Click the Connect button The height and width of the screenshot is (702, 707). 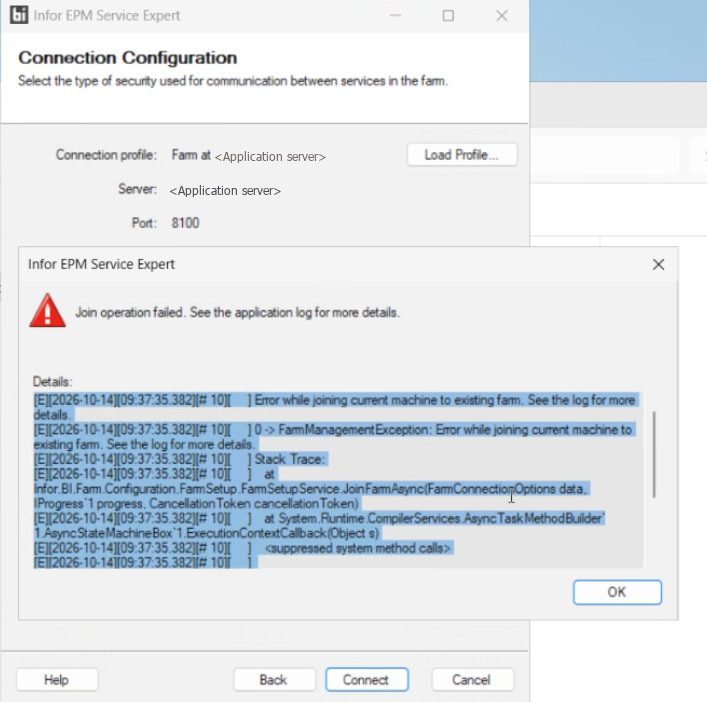(367, 679)
